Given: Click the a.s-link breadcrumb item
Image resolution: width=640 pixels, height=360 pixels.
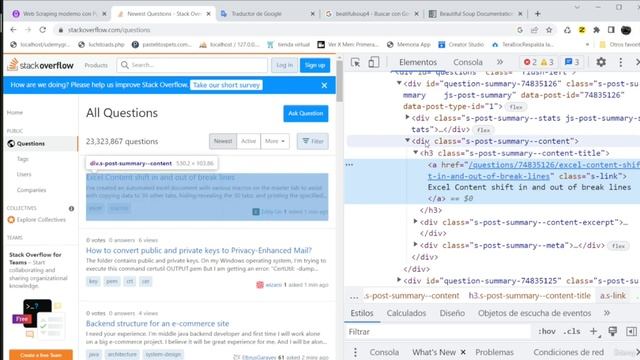Looking at the screenshot, I should pyautogui.click(x=613, y=296).
